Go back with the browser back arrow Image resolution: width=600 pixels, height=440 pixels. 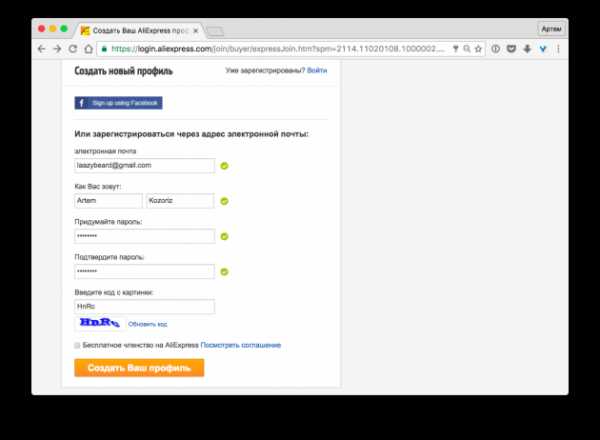[41, 49]
